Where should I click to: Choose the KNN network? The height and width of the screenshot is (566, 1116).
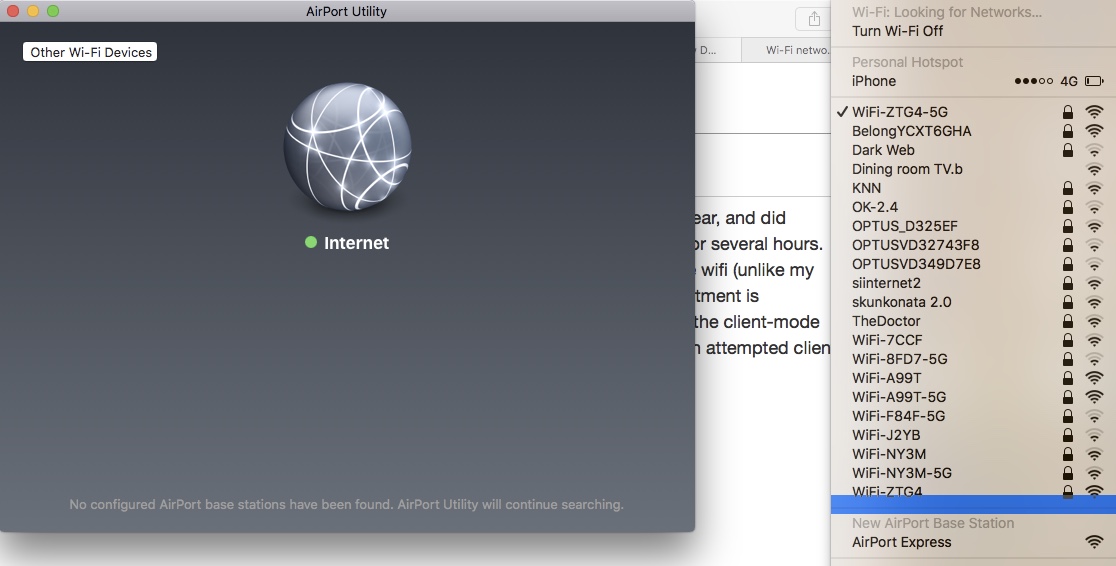(974, 188)
